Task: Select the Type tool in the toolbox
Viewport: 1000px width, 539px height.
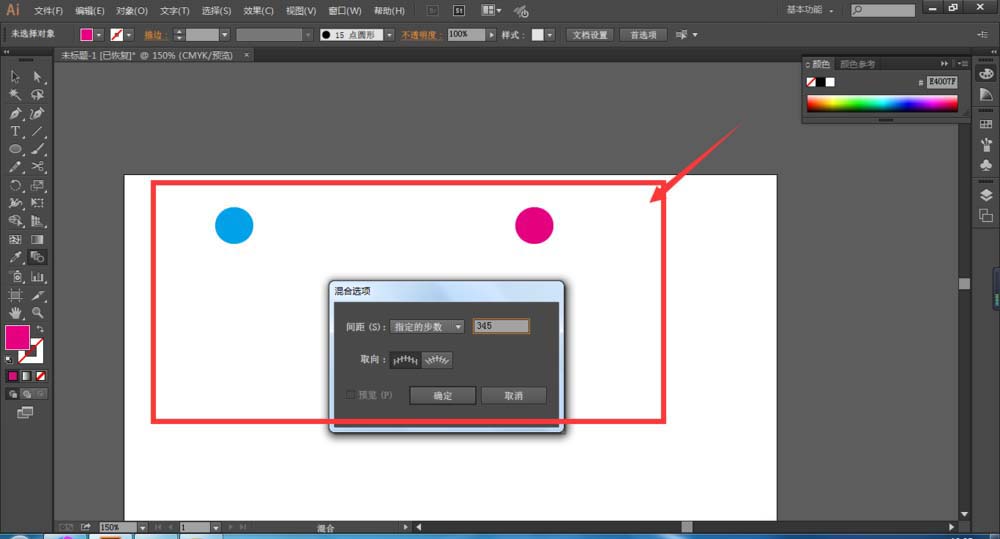Action: click(16, 131)
